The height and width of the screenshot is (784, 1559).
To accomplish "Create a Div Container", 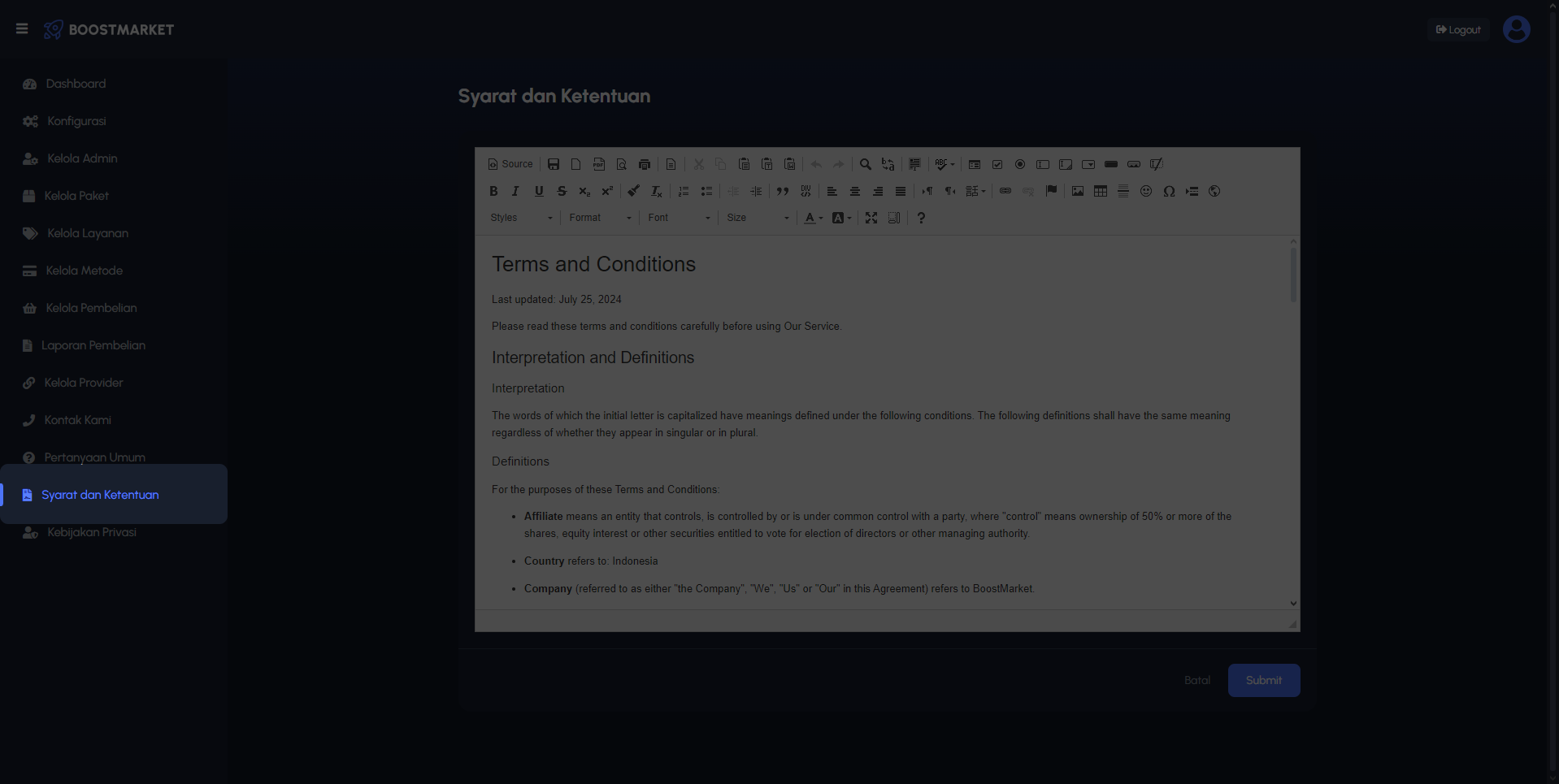I will (x=806, y=191).
